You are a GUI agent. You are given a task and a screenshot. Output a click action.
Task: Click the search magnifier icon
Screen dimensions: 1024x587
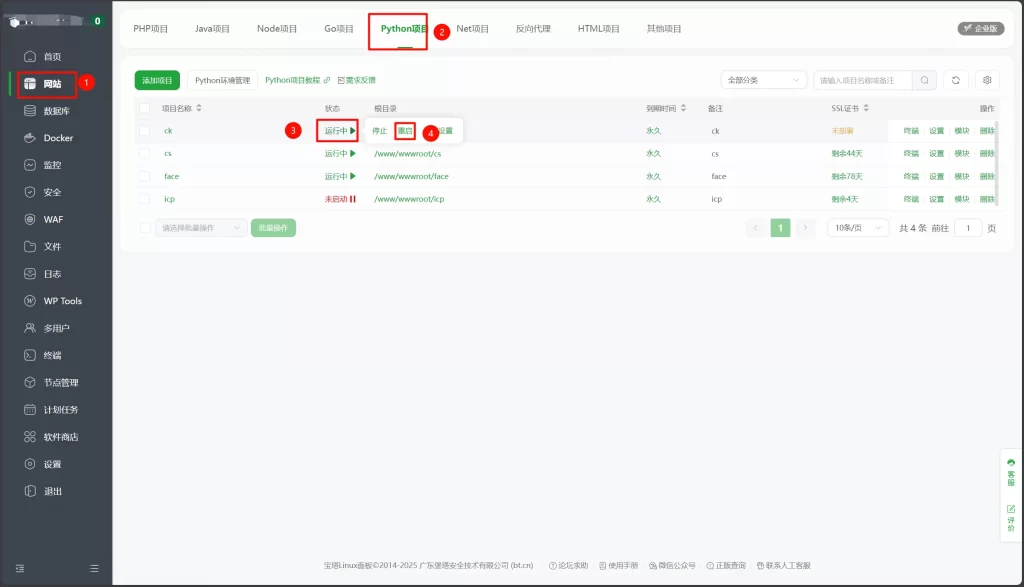pyautogui.click(x=925, y=80)
